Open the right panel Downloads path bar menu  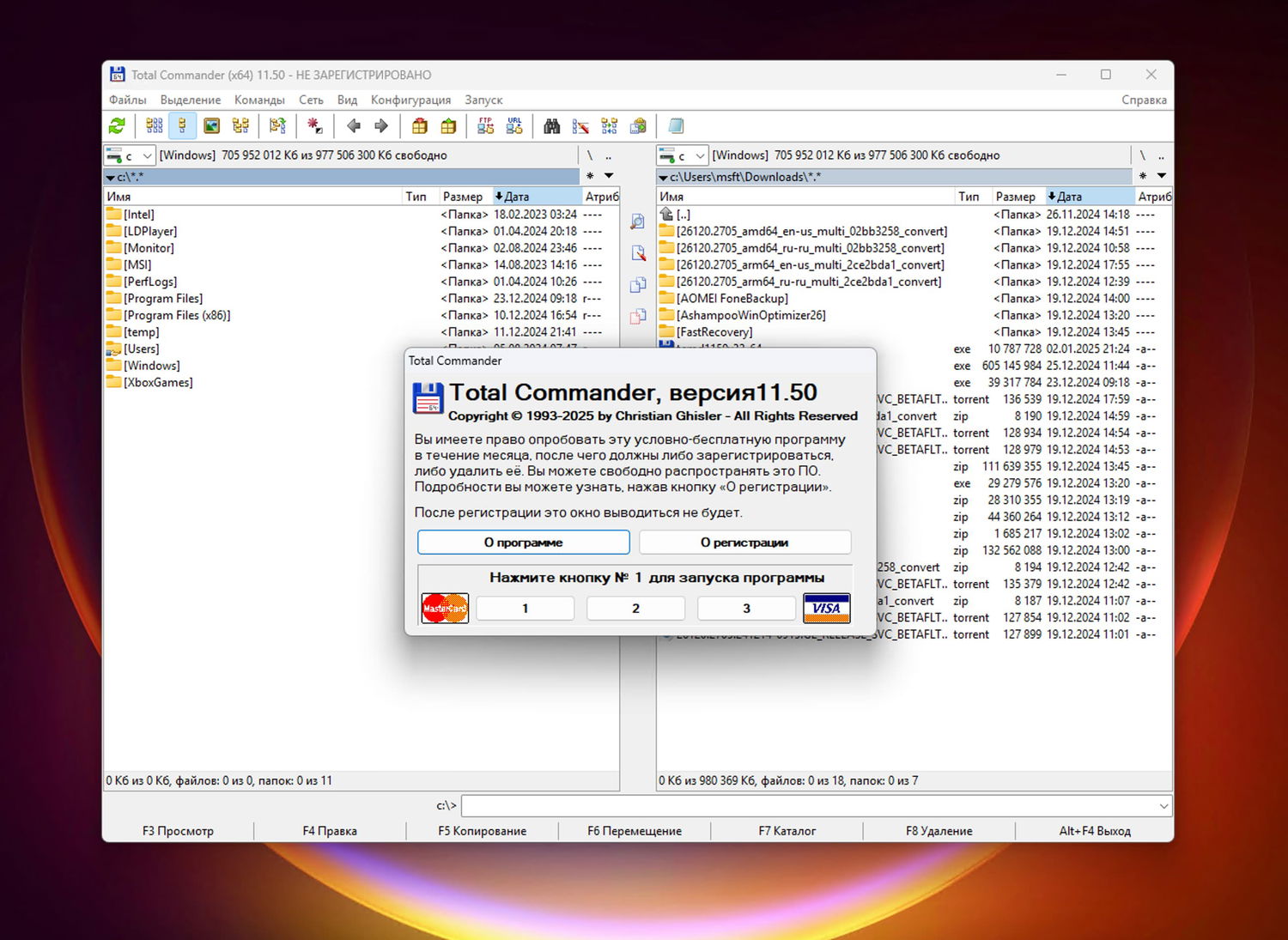click(x=895, y=177)
